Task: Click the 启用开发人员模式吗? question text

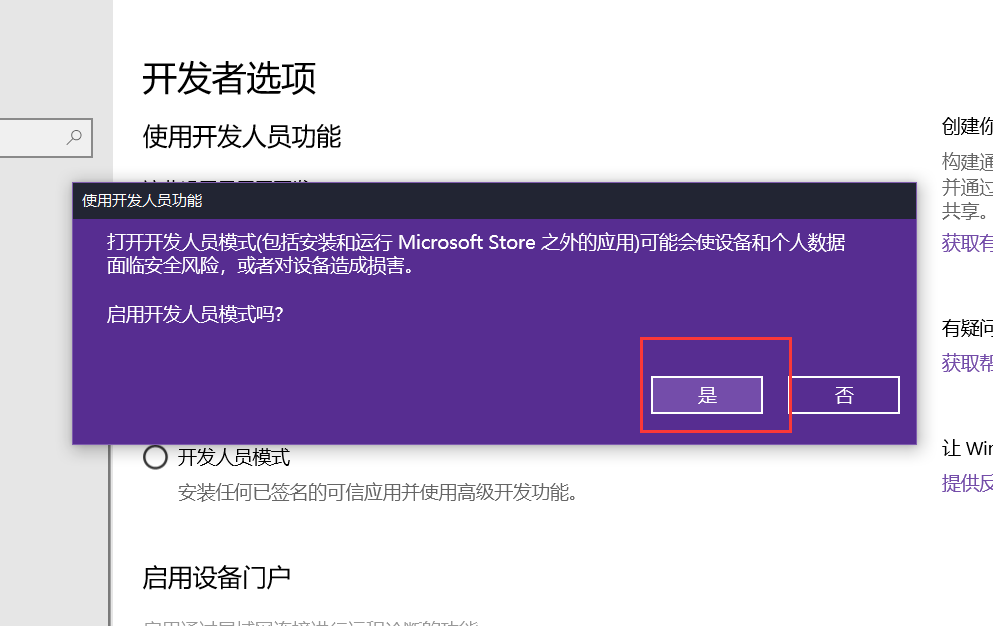Action: click(x=195, y=314)
